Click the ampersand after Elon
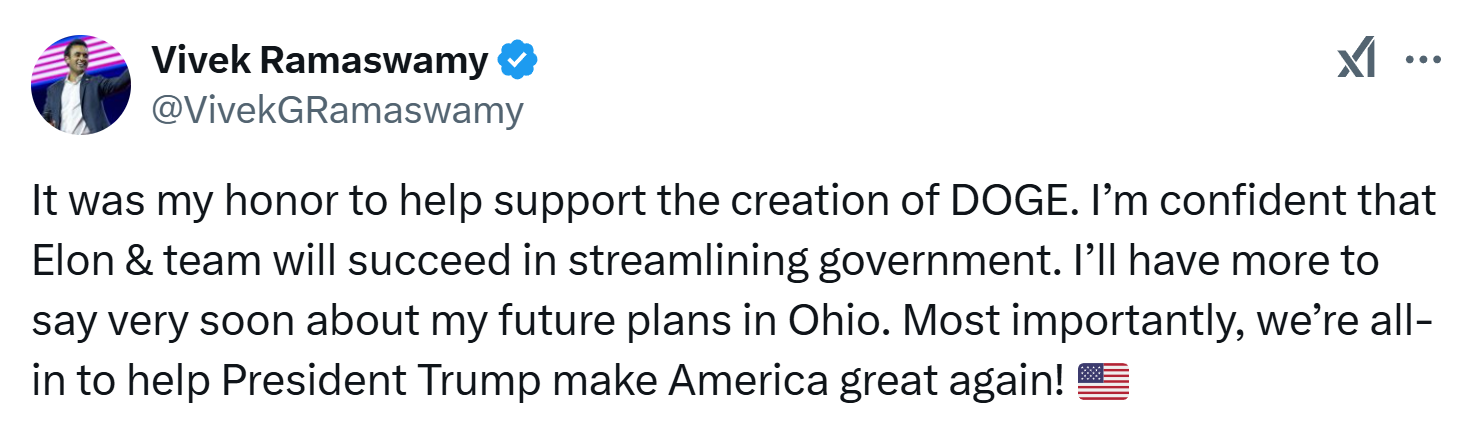This screenshot has width=1472, height=427. [x=129, y=263]
